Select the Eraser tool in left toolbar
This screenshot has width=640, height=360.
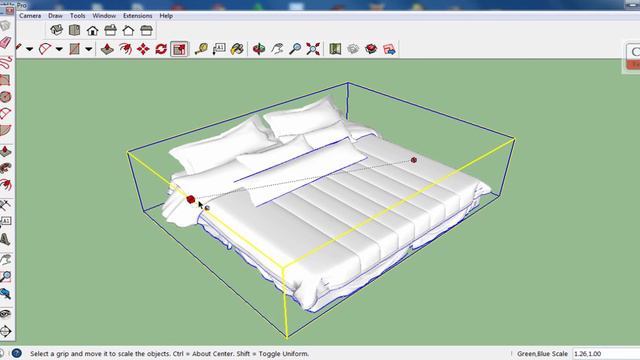6,42
